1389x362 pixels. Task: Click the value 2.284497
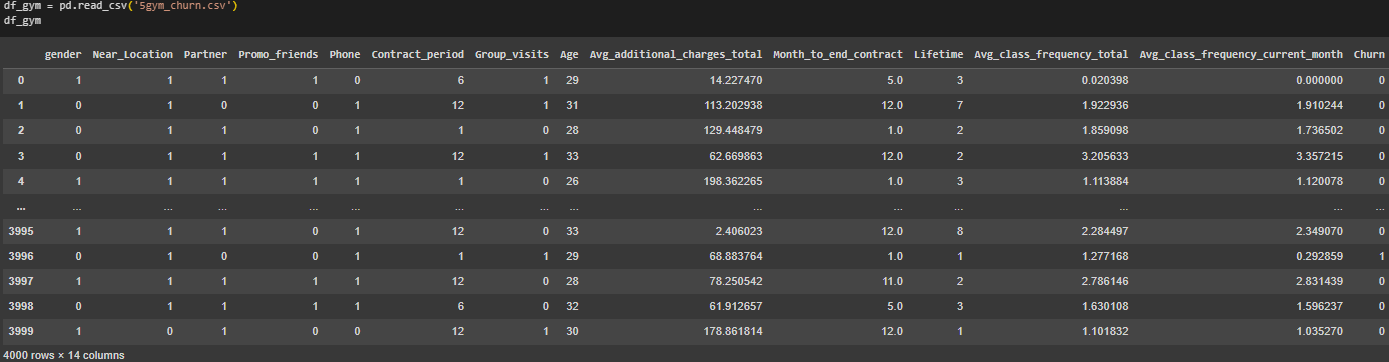(x=1105, y=232)
